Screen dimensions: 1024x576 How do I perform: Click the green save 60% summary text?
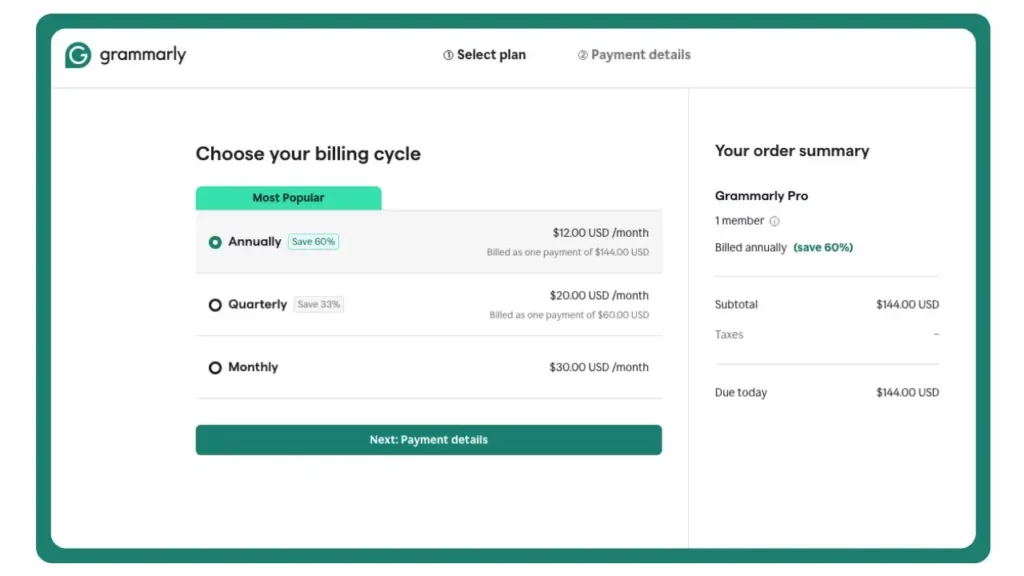(x=823, y=248)
